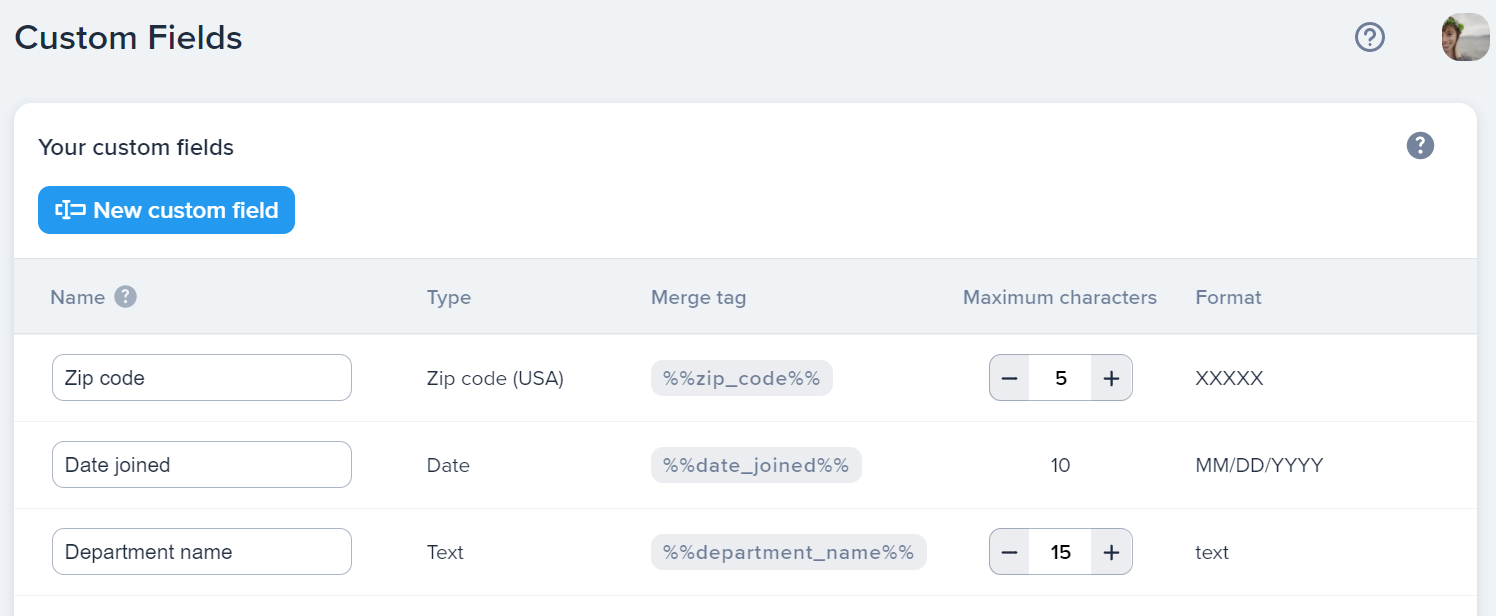1496x616 pixels.
Task: Click the %%zip_code%% merge tag
Action: click(741, 378)
